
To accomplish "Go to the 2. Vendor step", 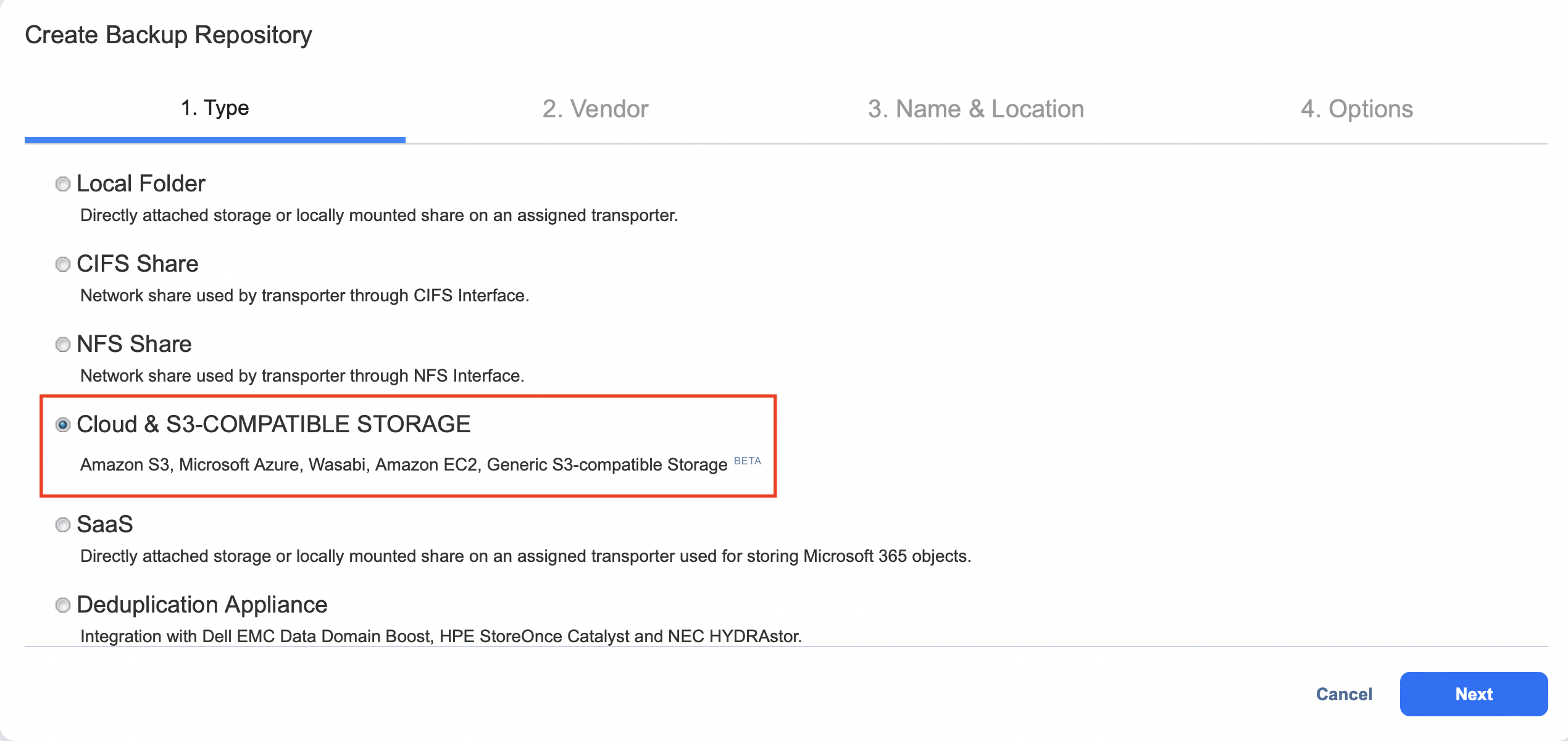I will (x=595, y=109).
